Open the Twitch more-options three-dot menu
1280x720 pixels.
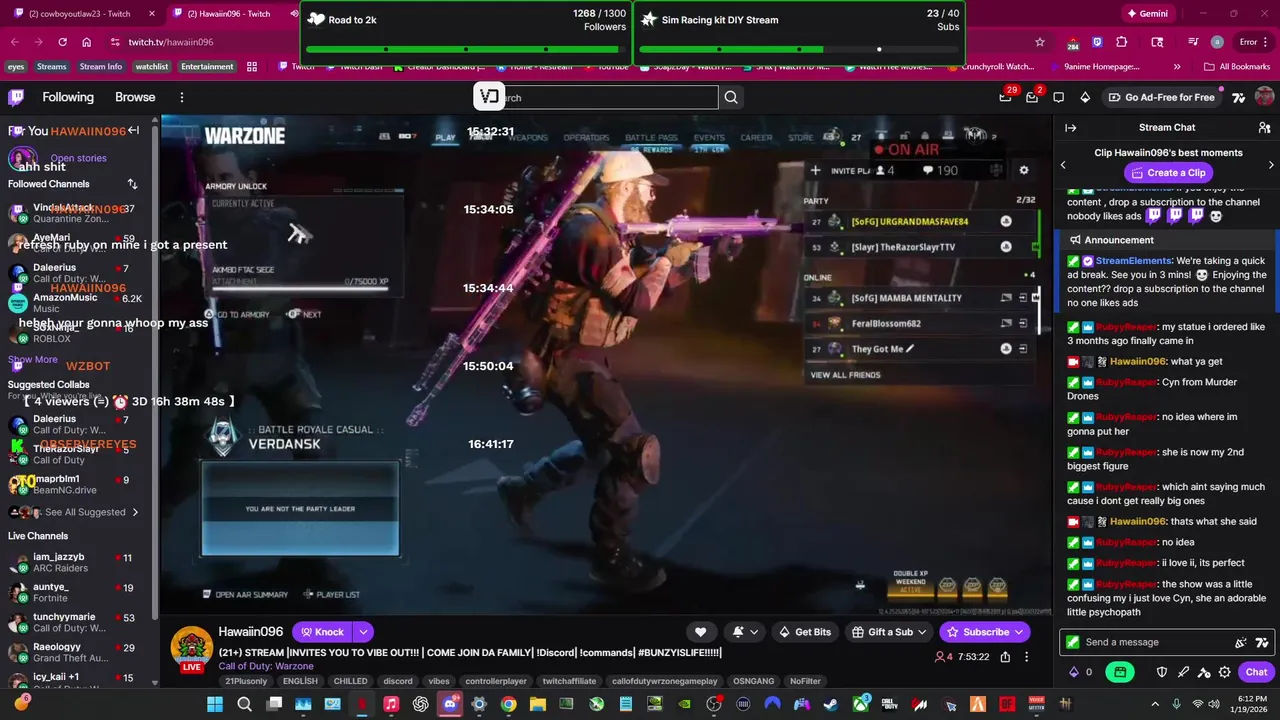[x=182, y=97]
